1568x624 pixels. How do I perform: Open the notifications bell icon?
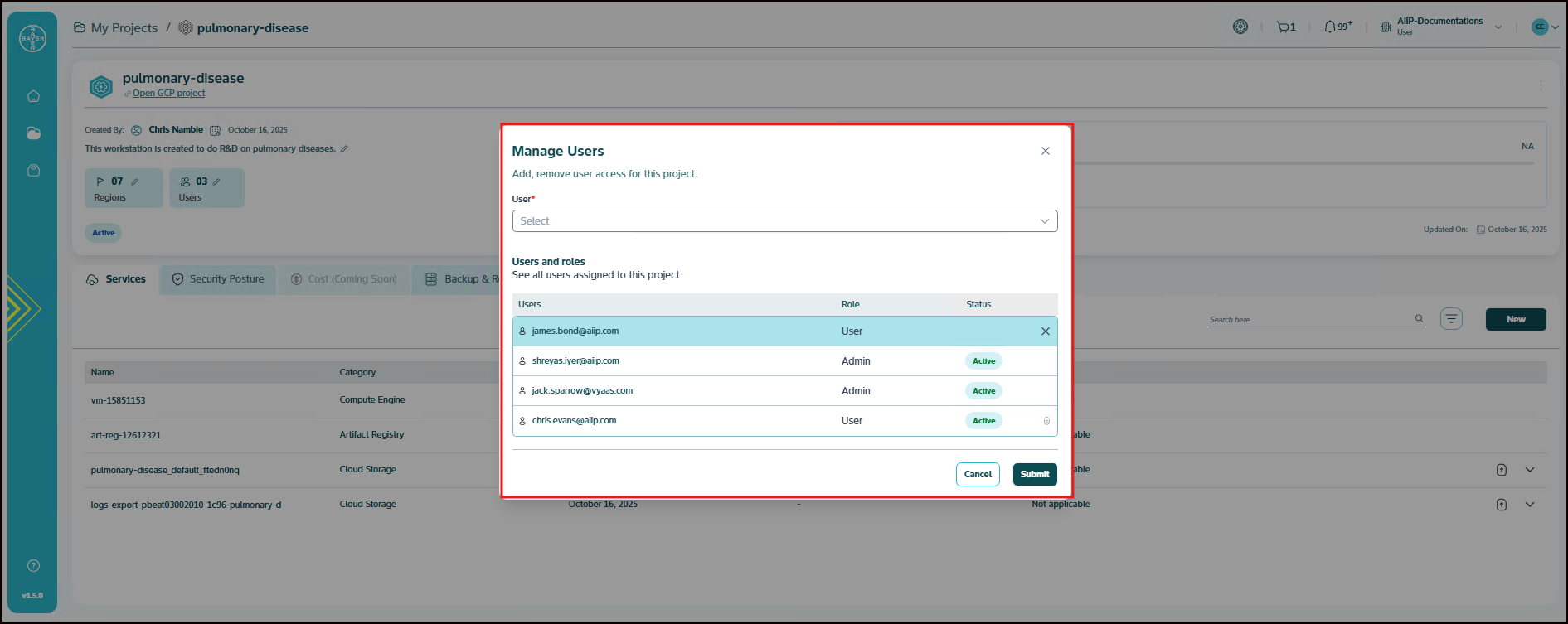click(1330, 27)
